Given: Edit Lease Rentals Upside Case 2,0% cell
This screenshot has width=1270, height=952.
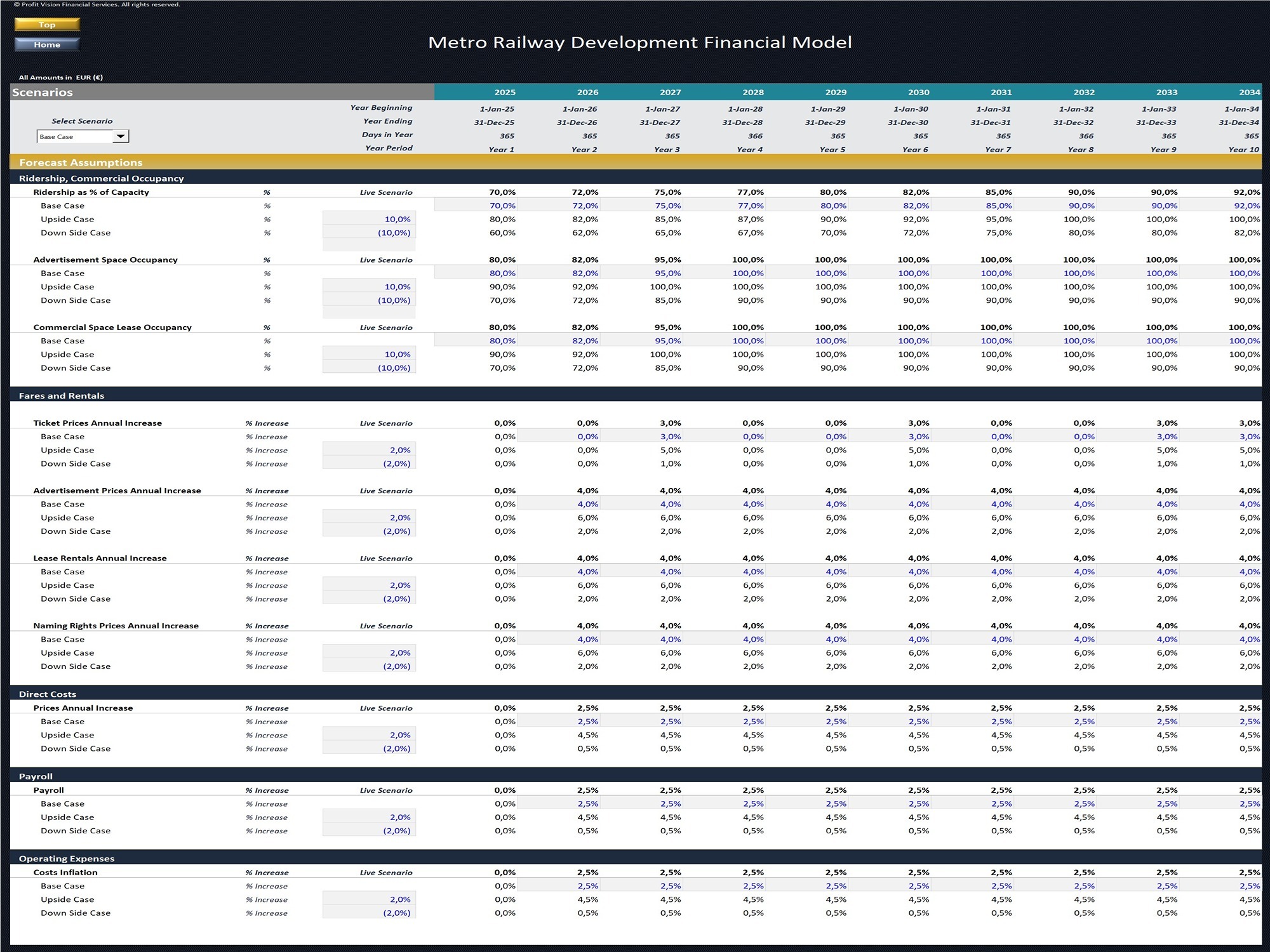Looking at the screenshot, I should click(369, 585).
